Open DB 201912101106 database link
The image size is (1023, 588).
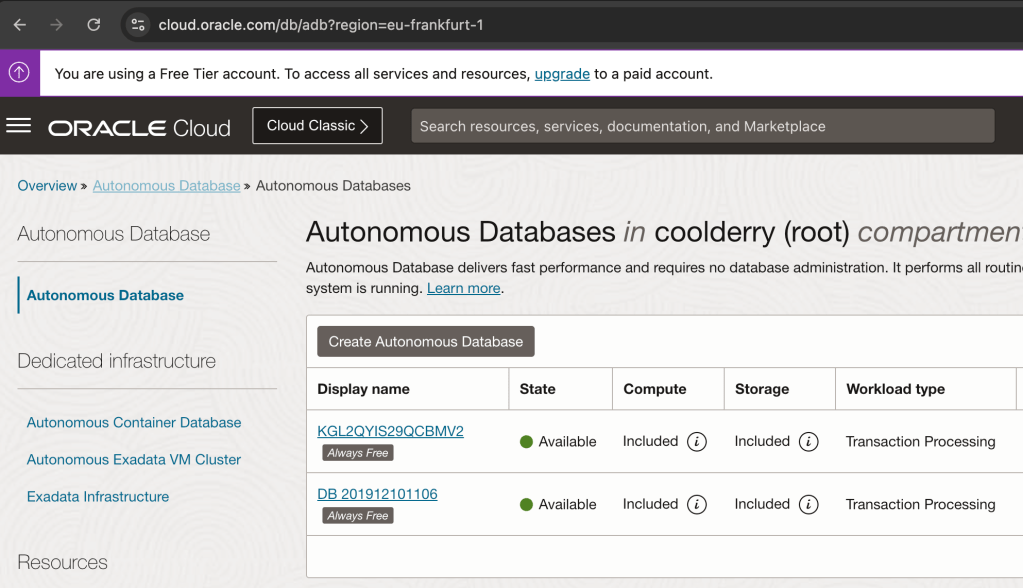pyautogui.click(x=377, y=494)
